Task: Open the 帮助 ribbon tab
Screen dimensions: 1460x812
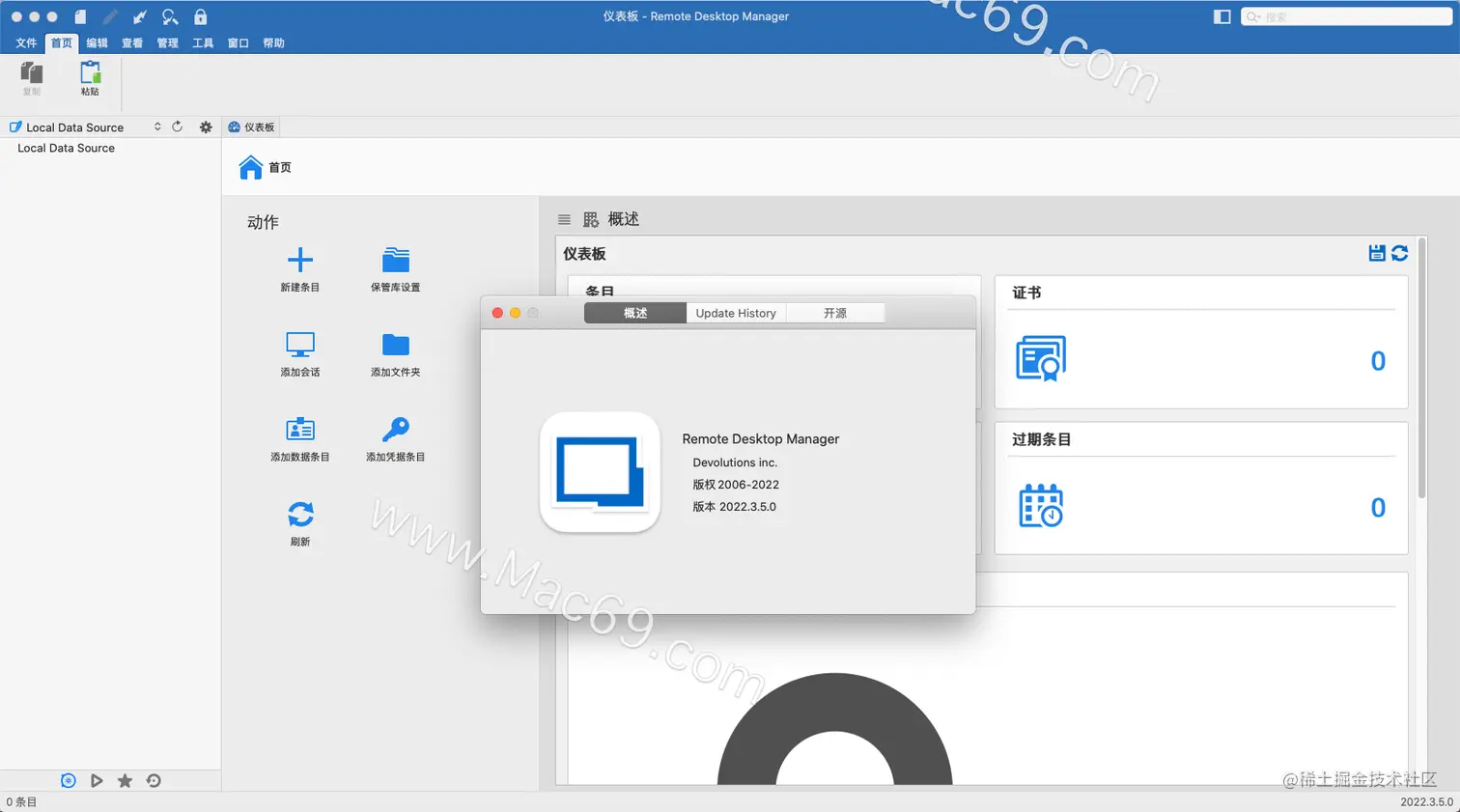Action: (273, 42)
